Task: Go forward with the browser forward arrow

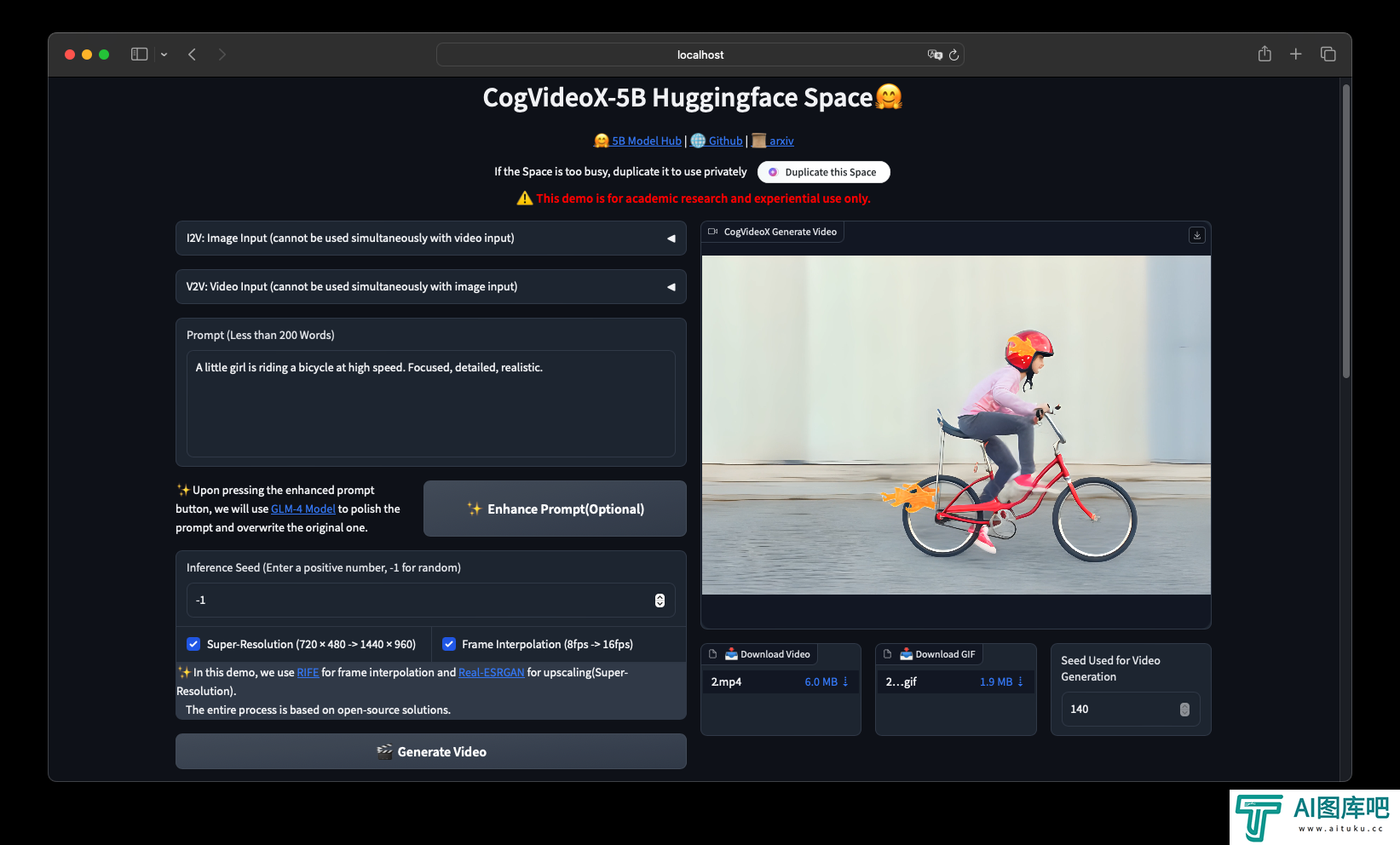Action: click(222, 55)
